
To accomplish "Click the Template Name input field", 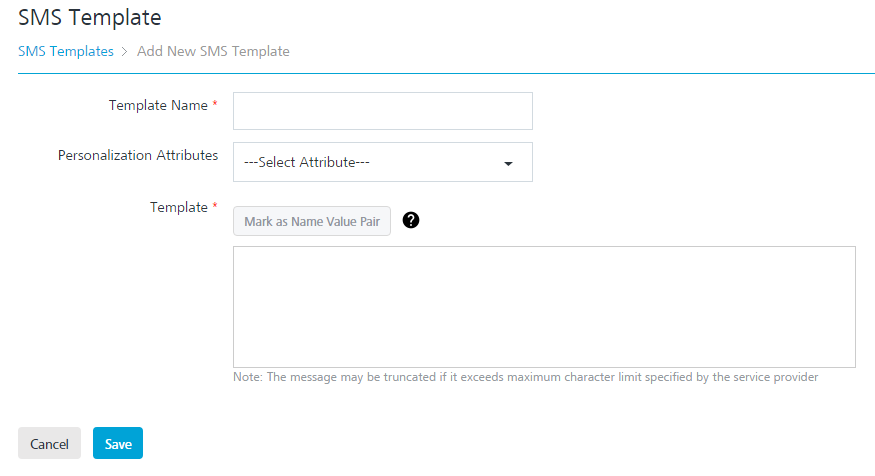I will pos(382,111).
